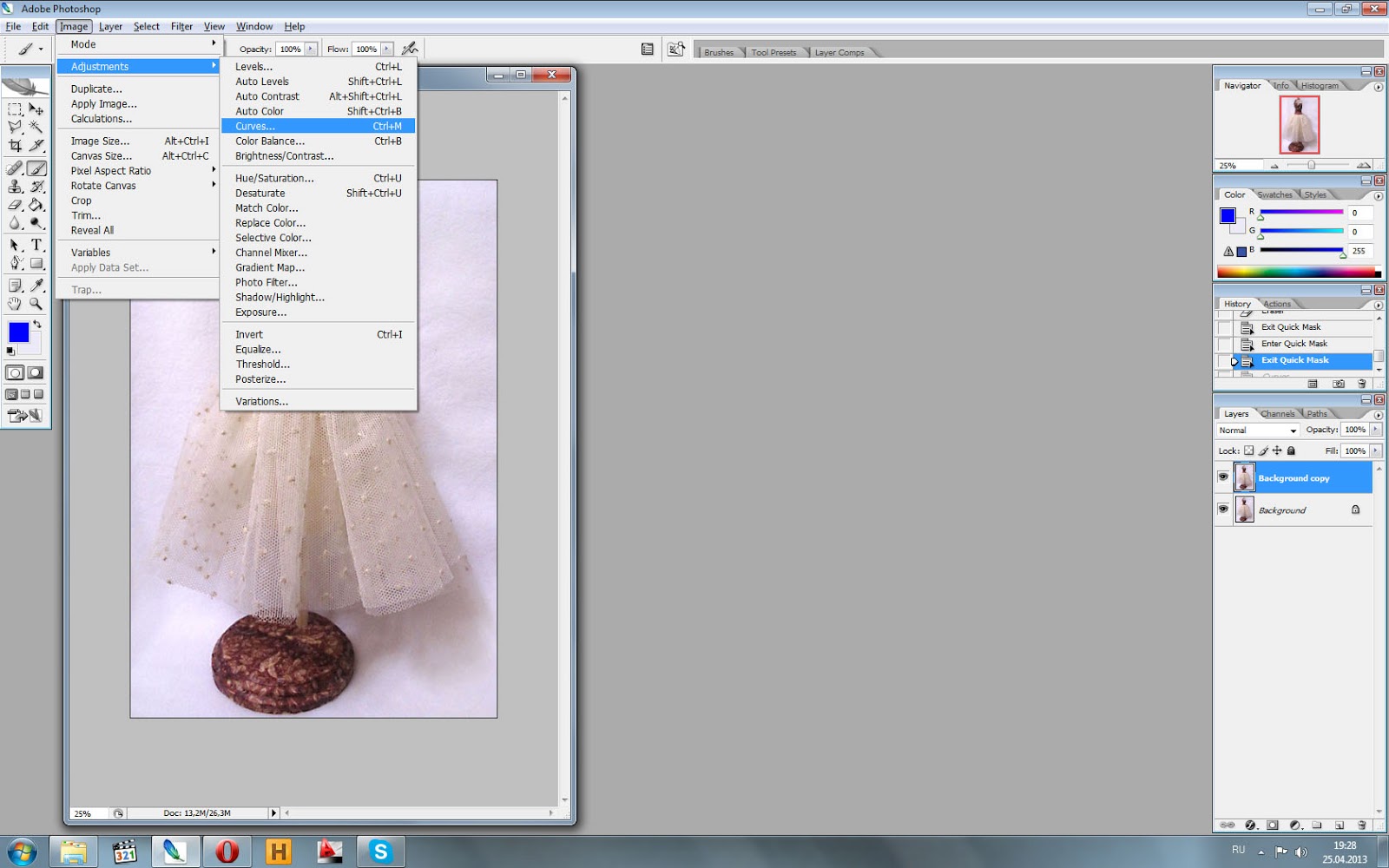Select the Blur tool
The width and height of the screenshot is (1389, 868).
(15, 223)
